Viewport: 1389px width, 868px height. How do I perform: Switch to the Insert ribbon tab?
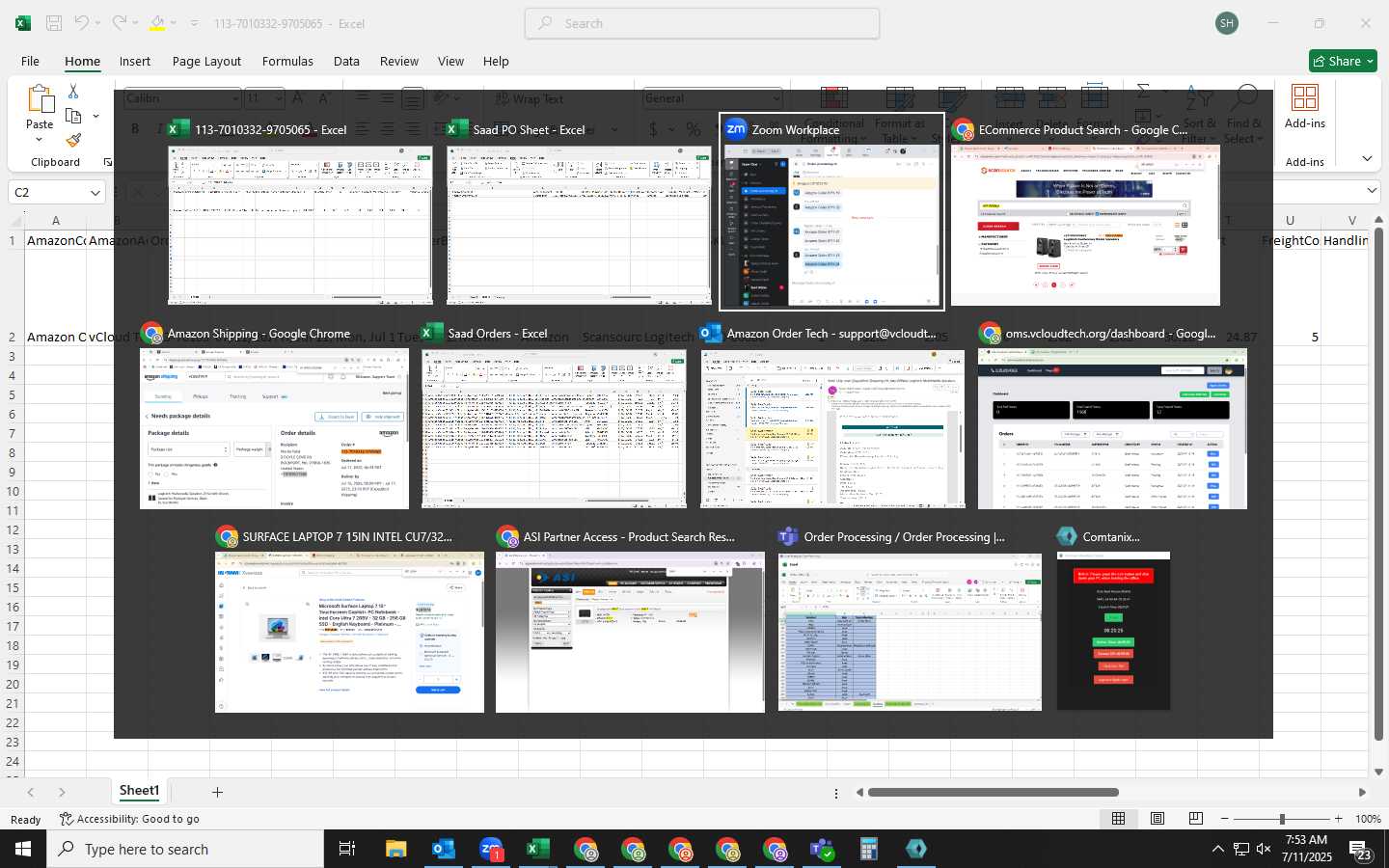click(x=135, y=61)
